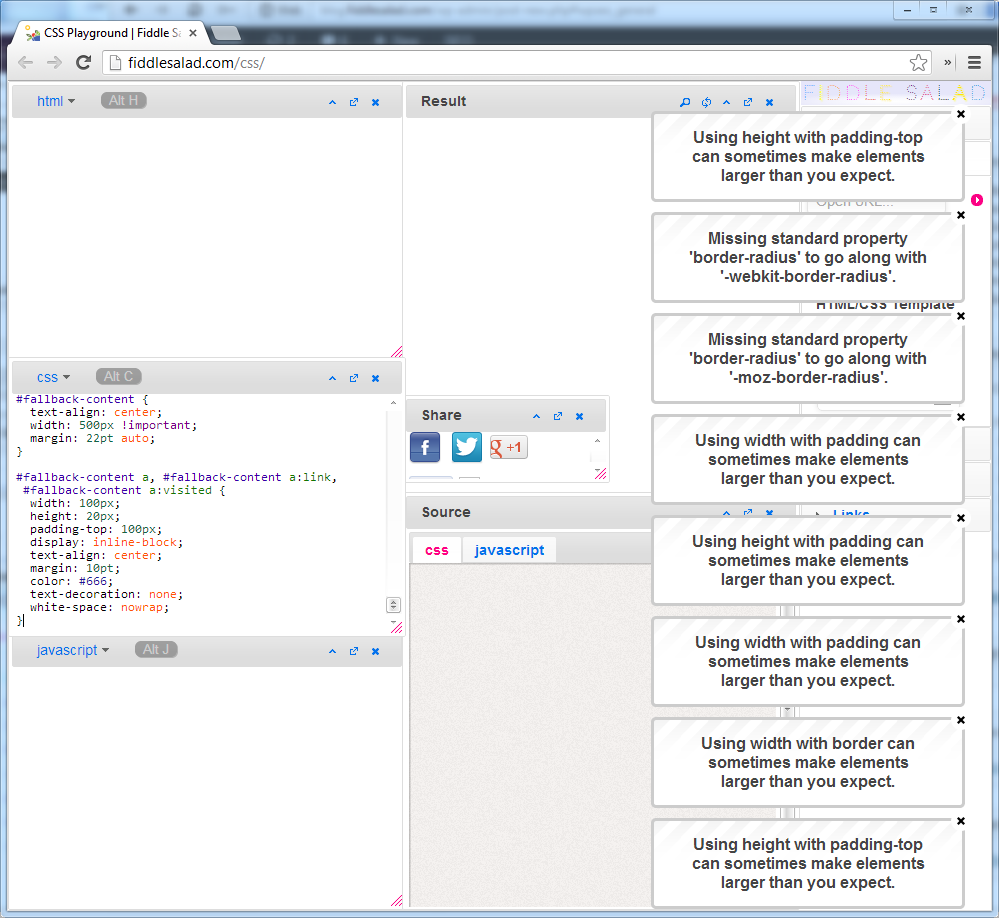Screen dimensions: 999x918
Task: Click the 'text-decoration: none;' code line
Action: tap(106, 594)
